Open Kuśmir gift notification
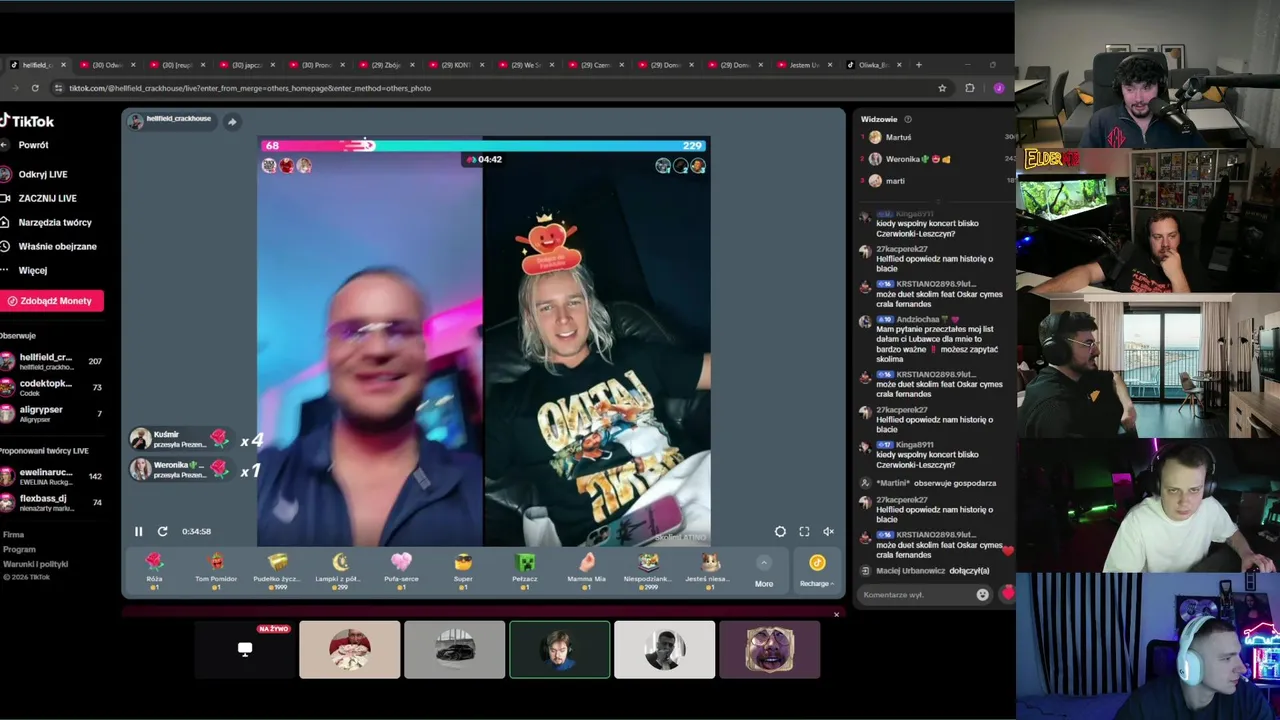Screen dimensions: 1280x720 pyautogui.click(x=183, y=439)
